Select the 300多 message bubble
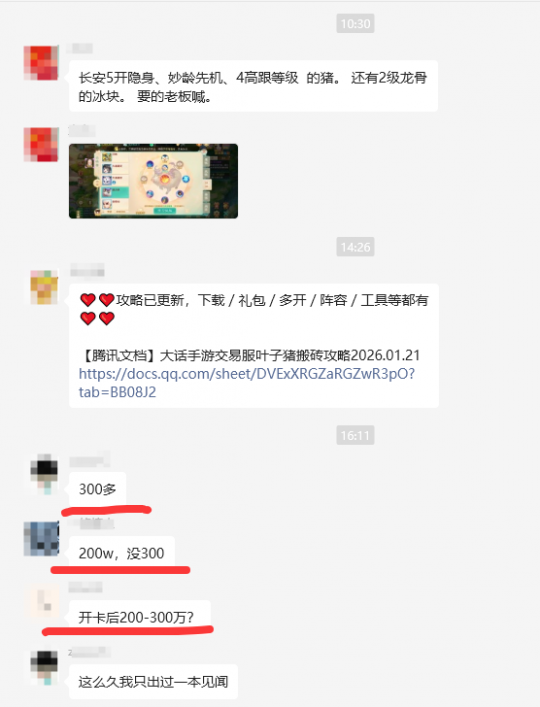This screenshot has height=707, width=540. pyautogui.click(x=97, y=489)
